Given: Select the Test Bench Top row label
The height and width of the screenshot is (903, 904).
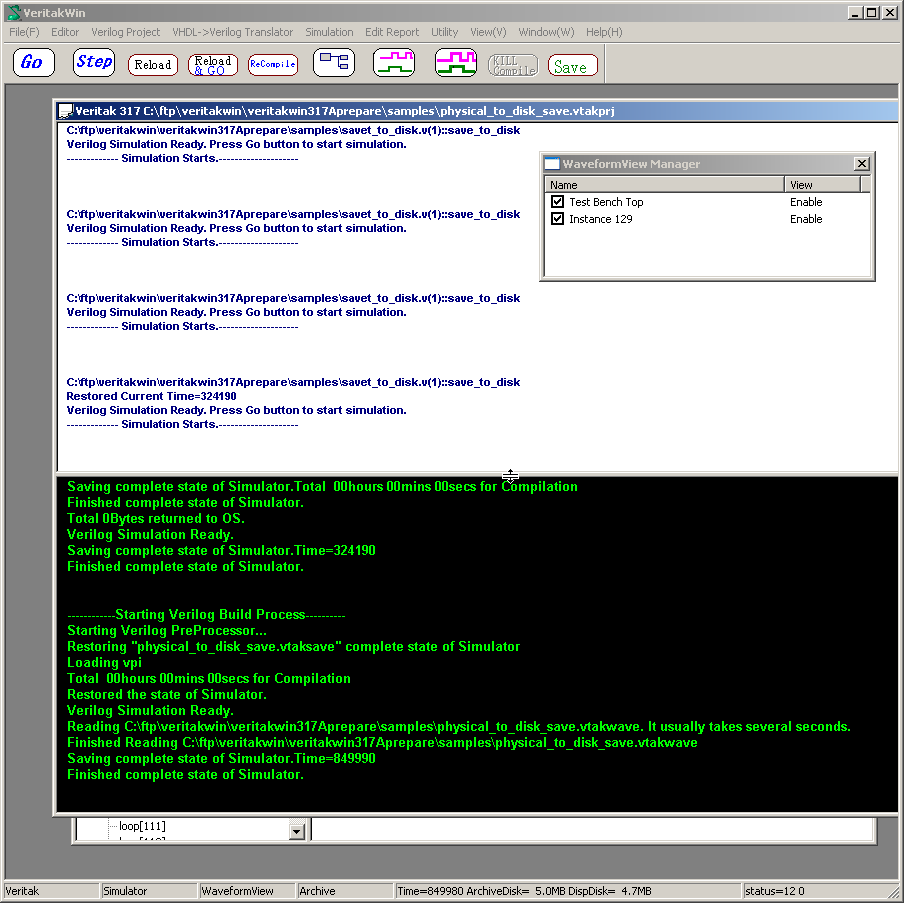Looking at the screenshot, I should (x=606, y=202).
